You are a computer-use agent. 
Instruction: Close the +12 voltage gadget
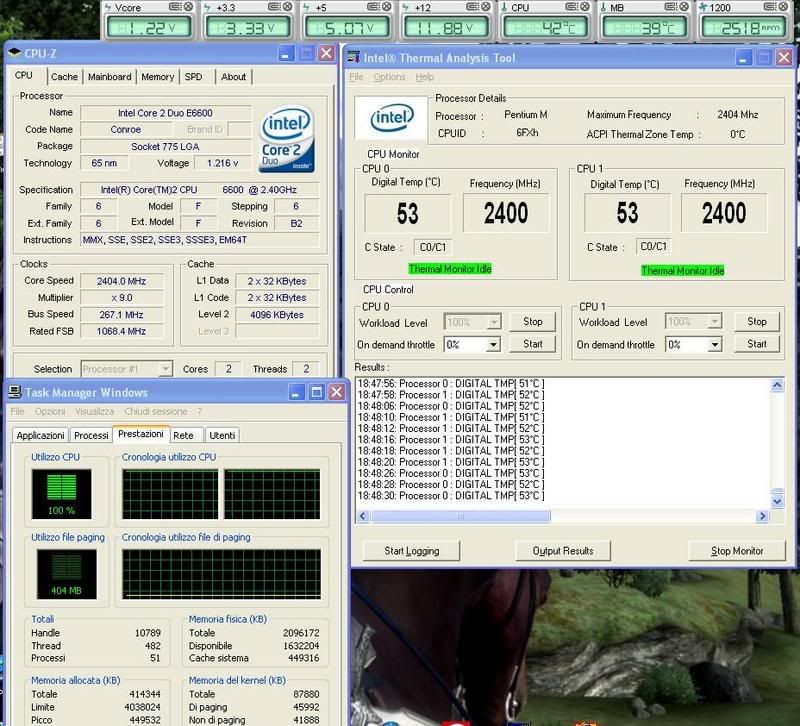485,7
